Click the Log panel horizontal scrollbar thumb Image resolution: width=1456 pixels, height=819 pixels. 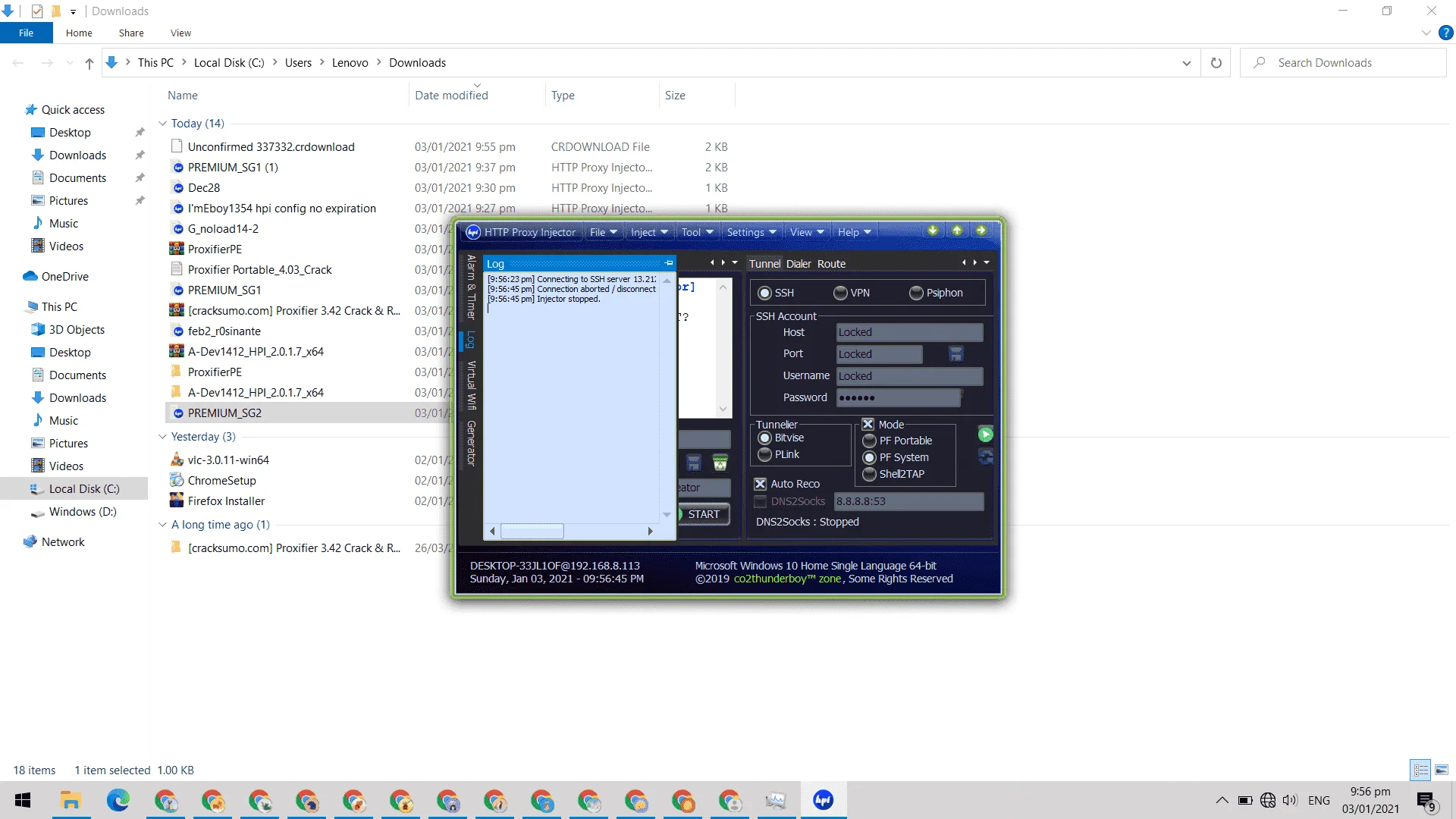point(532,531)
